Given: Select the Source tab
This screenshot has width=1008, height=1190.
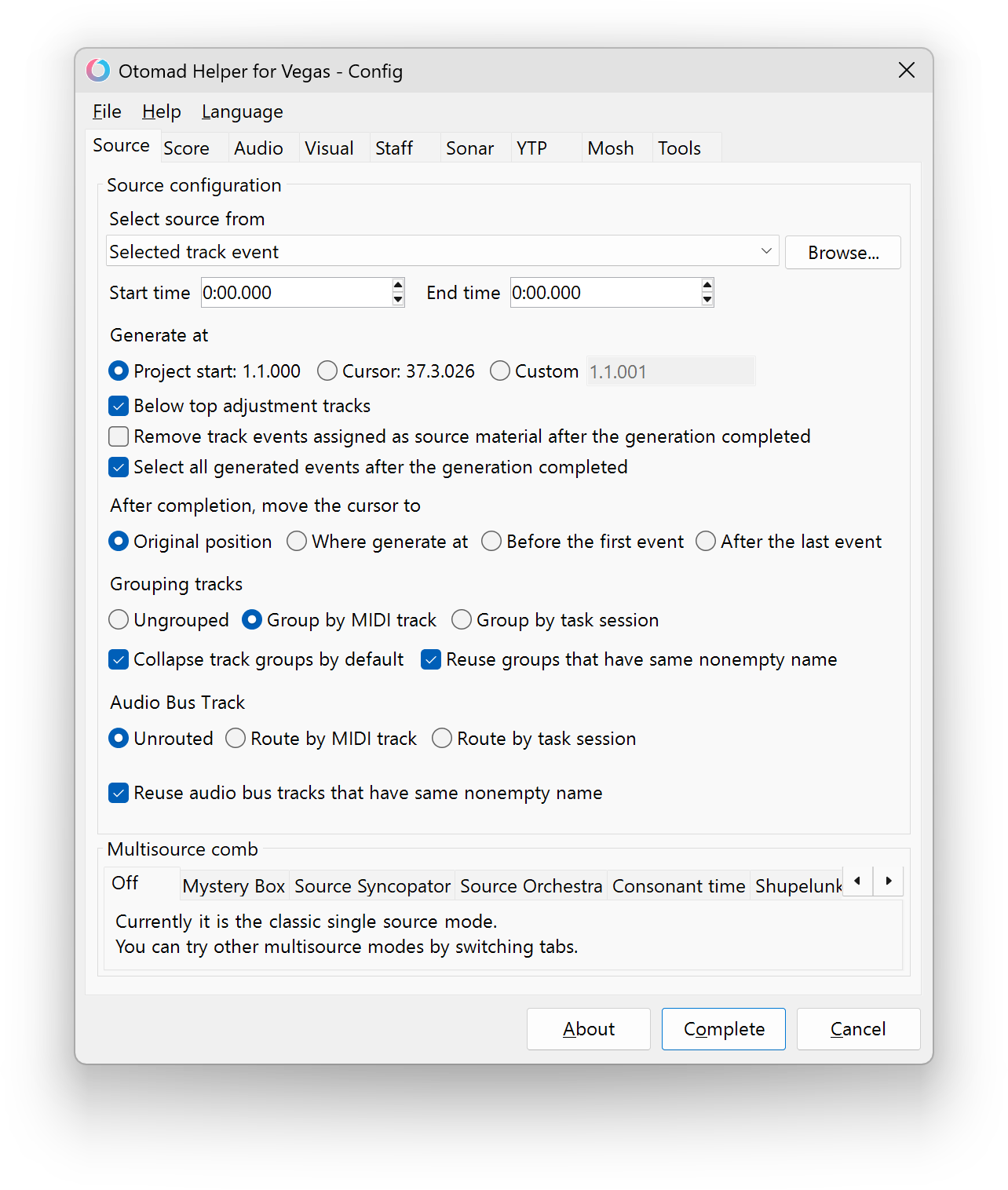Looking at the screenshot, I should pos(121,146).
